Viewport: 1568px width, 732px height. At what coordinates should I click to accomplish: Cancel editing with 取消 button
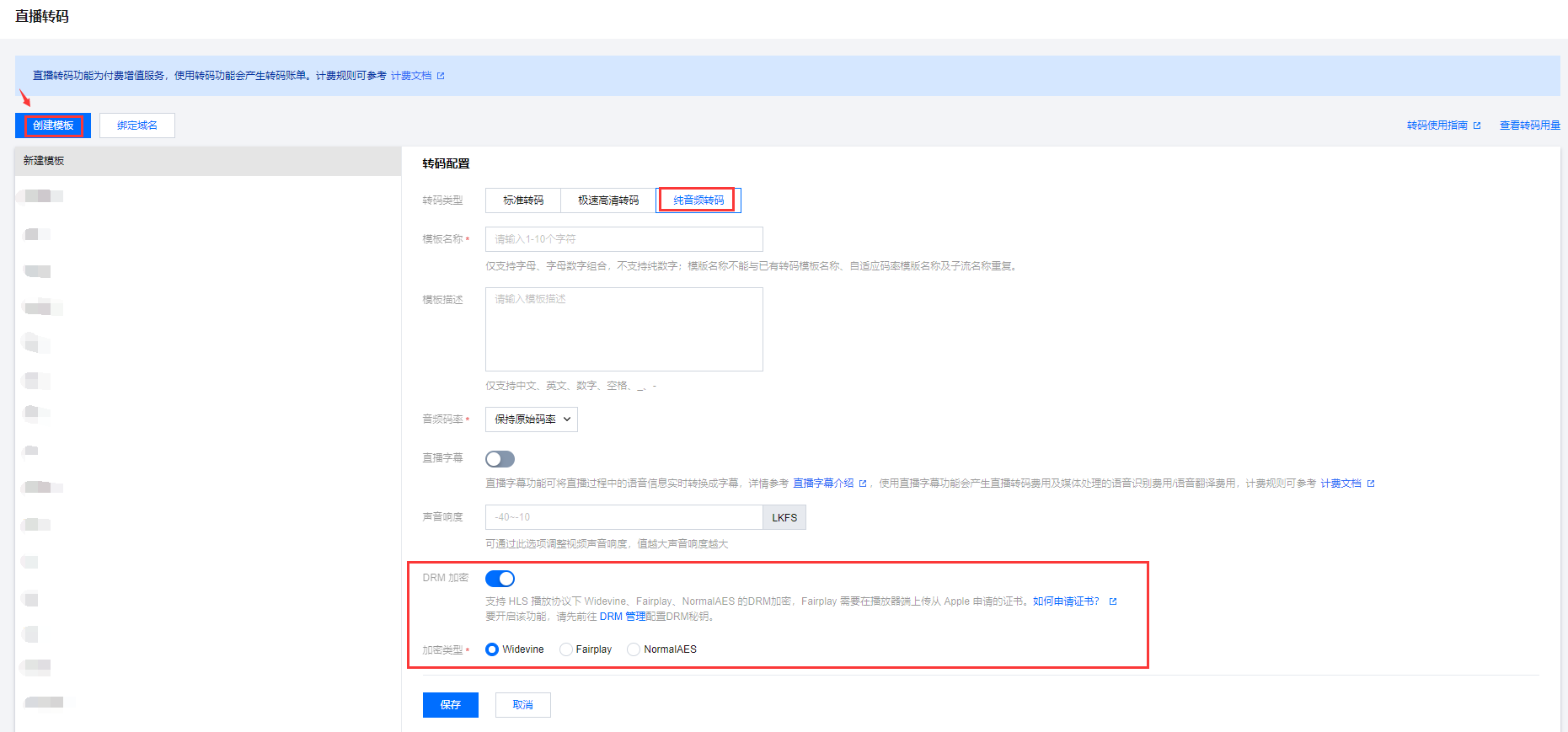523,705
